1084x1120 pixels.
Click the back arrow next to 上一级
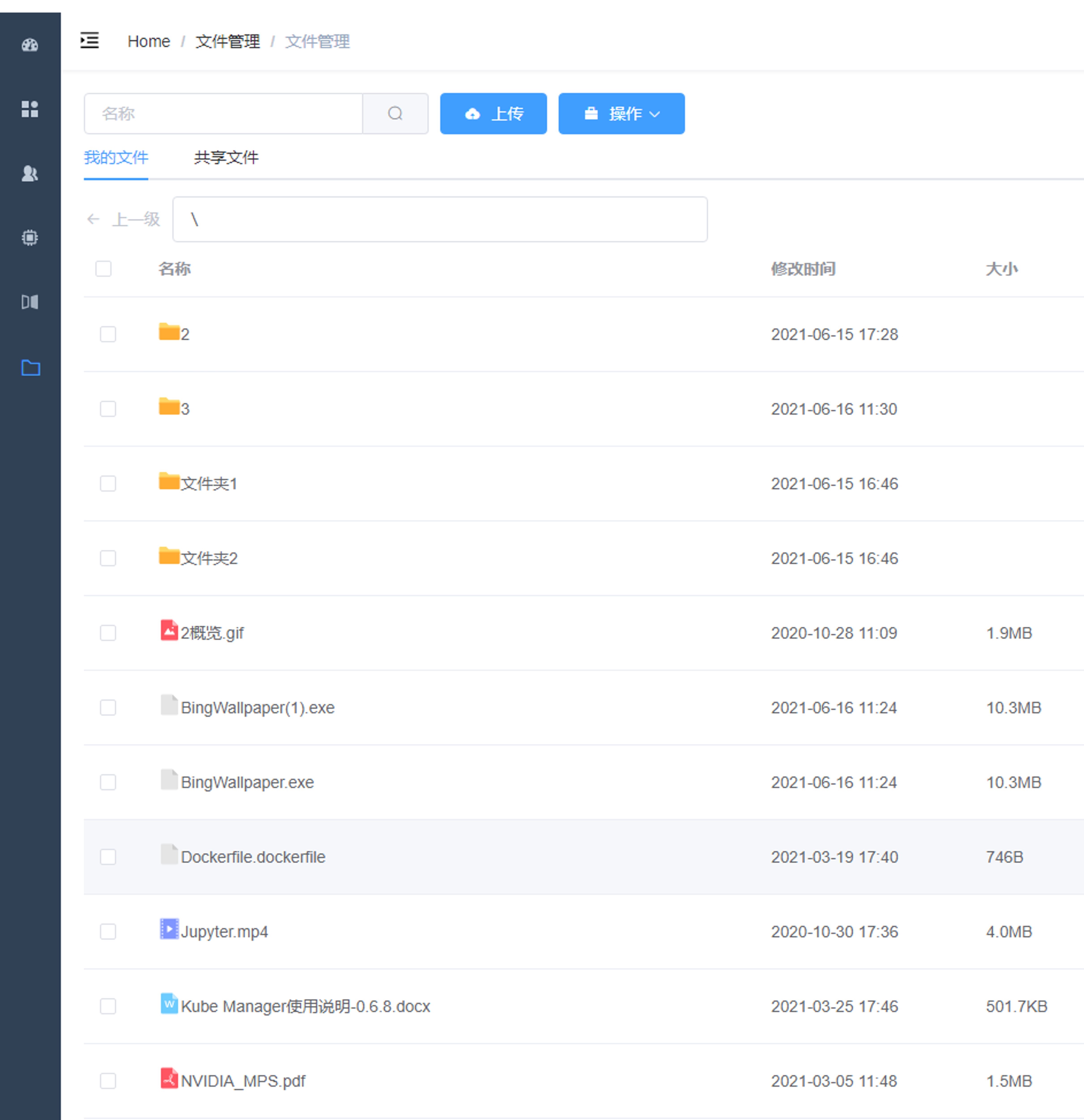(x=93, y=219)
